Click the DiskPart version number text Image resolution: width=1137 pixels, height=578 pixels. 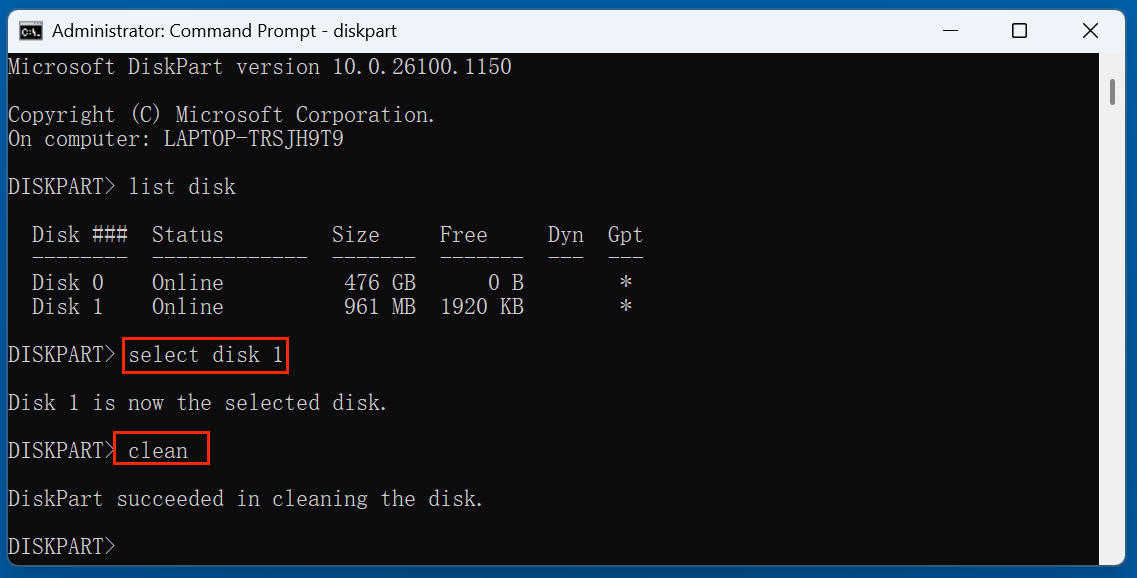point(420,66)
